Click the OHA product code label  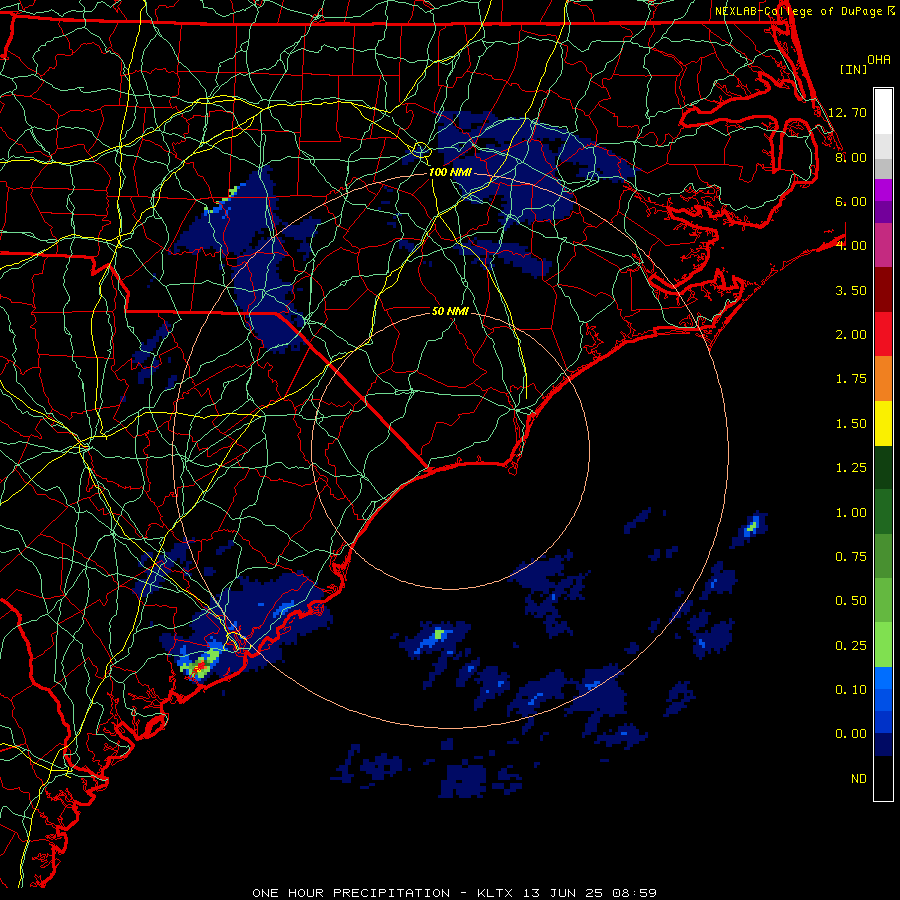click(879, 60)
